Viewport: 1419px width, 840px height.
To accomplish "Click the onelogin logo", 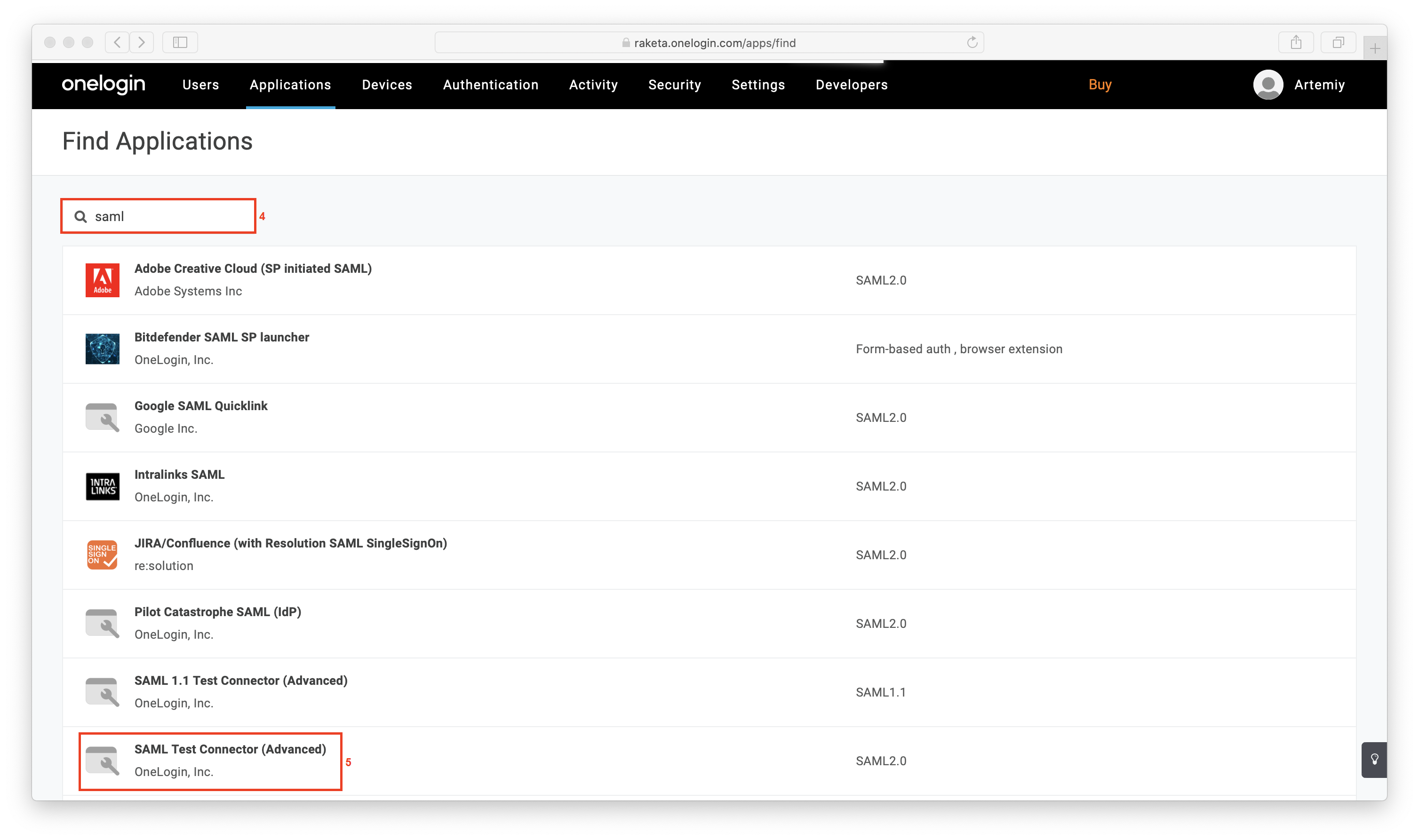I will (104, 84).
